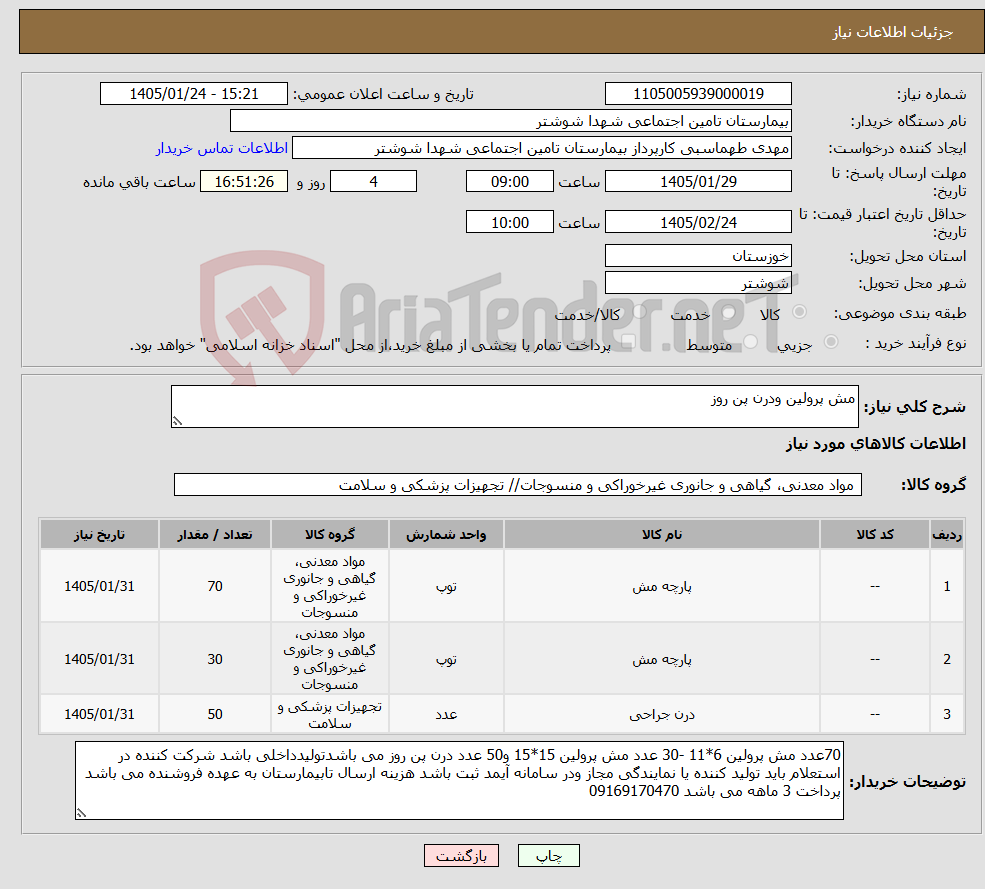The height and width of the screenshot is (889, 985).
Task: Click the واحد شمارش column header
Action: point(446,534)
